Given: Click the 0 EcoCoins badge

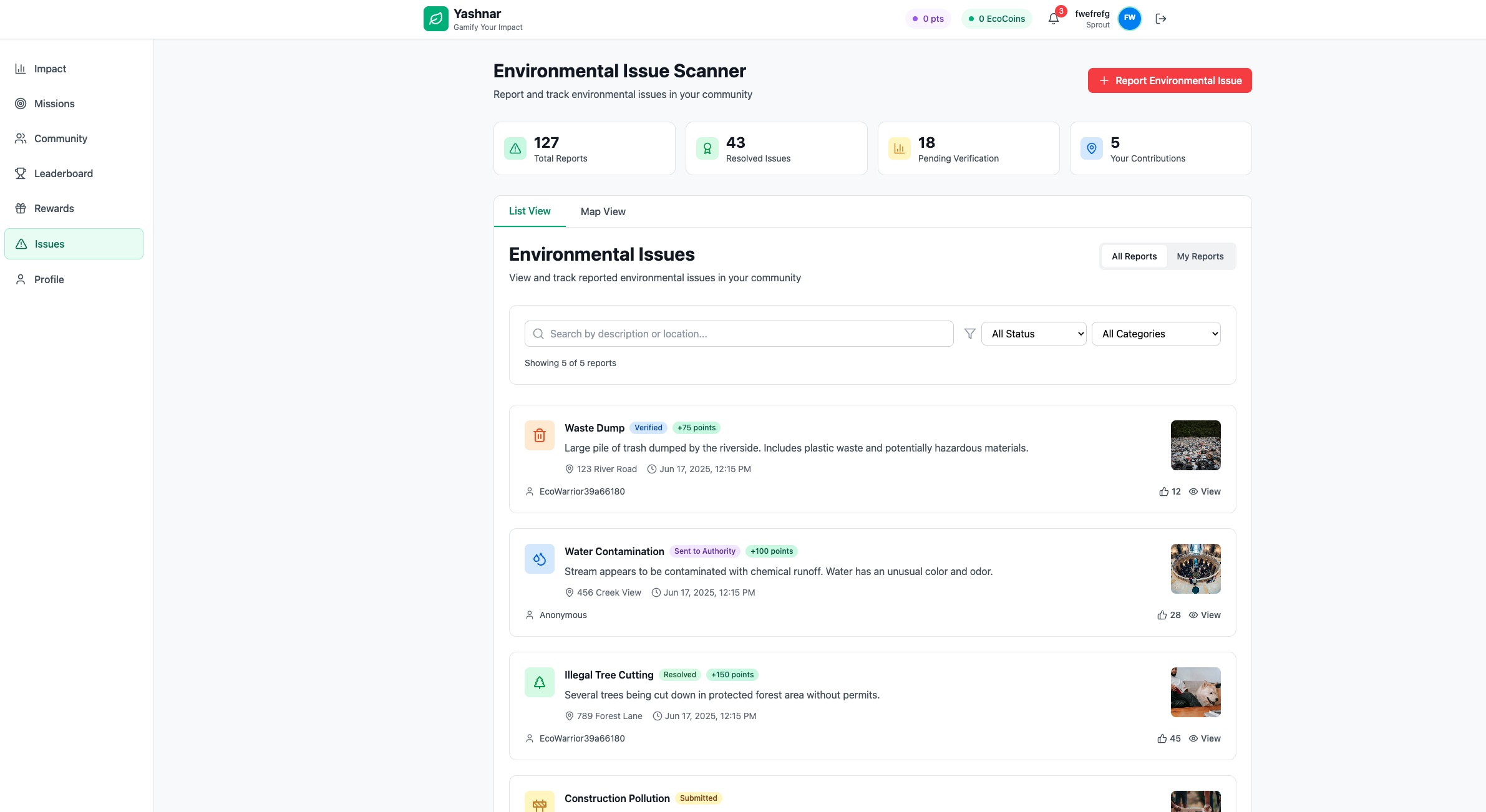Looking at the screenshot, I should (x=996, y=19).
